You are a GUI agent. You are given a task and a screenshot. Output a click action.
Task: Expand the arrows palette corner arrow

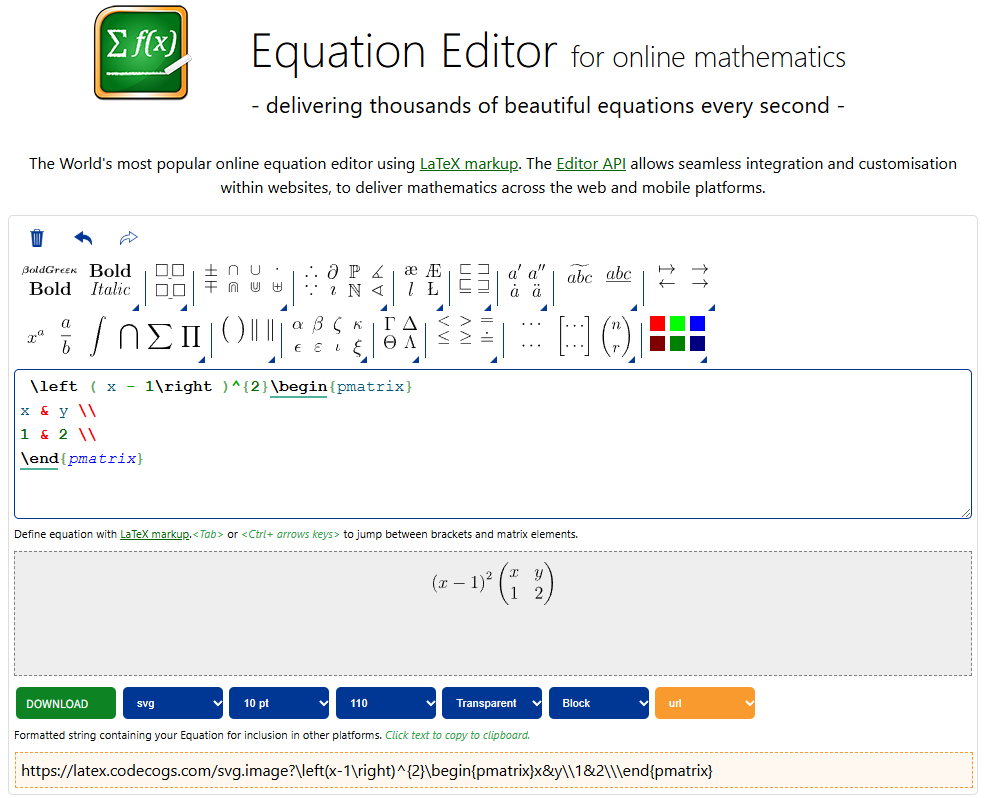tap(712, 307)
